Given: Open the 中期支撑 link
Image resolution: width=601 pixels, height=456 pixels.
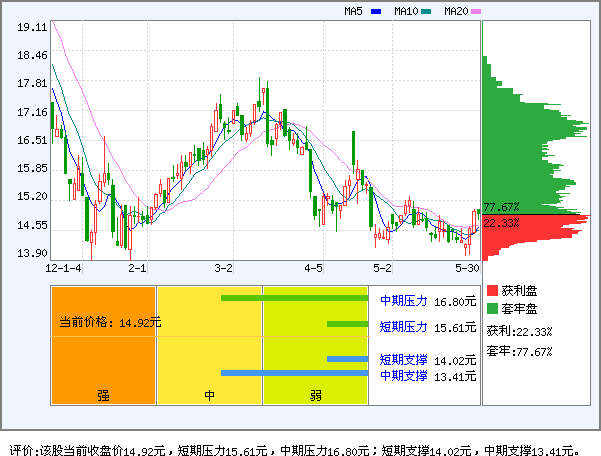Looking at the screenshot, I should [x=403, y=375].
